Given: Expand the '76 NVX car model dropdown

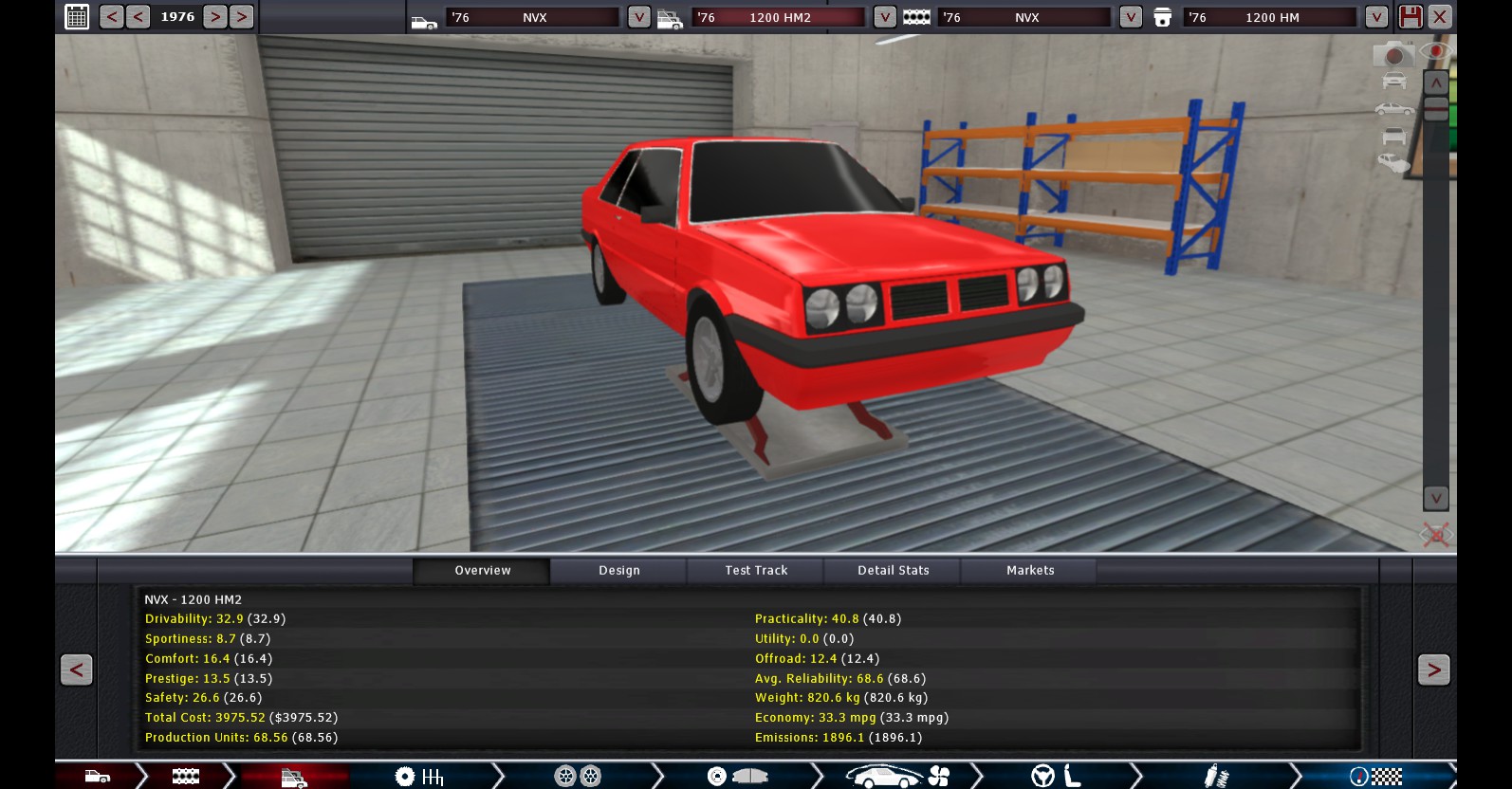Looking at the screenshot, I should [x=639, y=17].
